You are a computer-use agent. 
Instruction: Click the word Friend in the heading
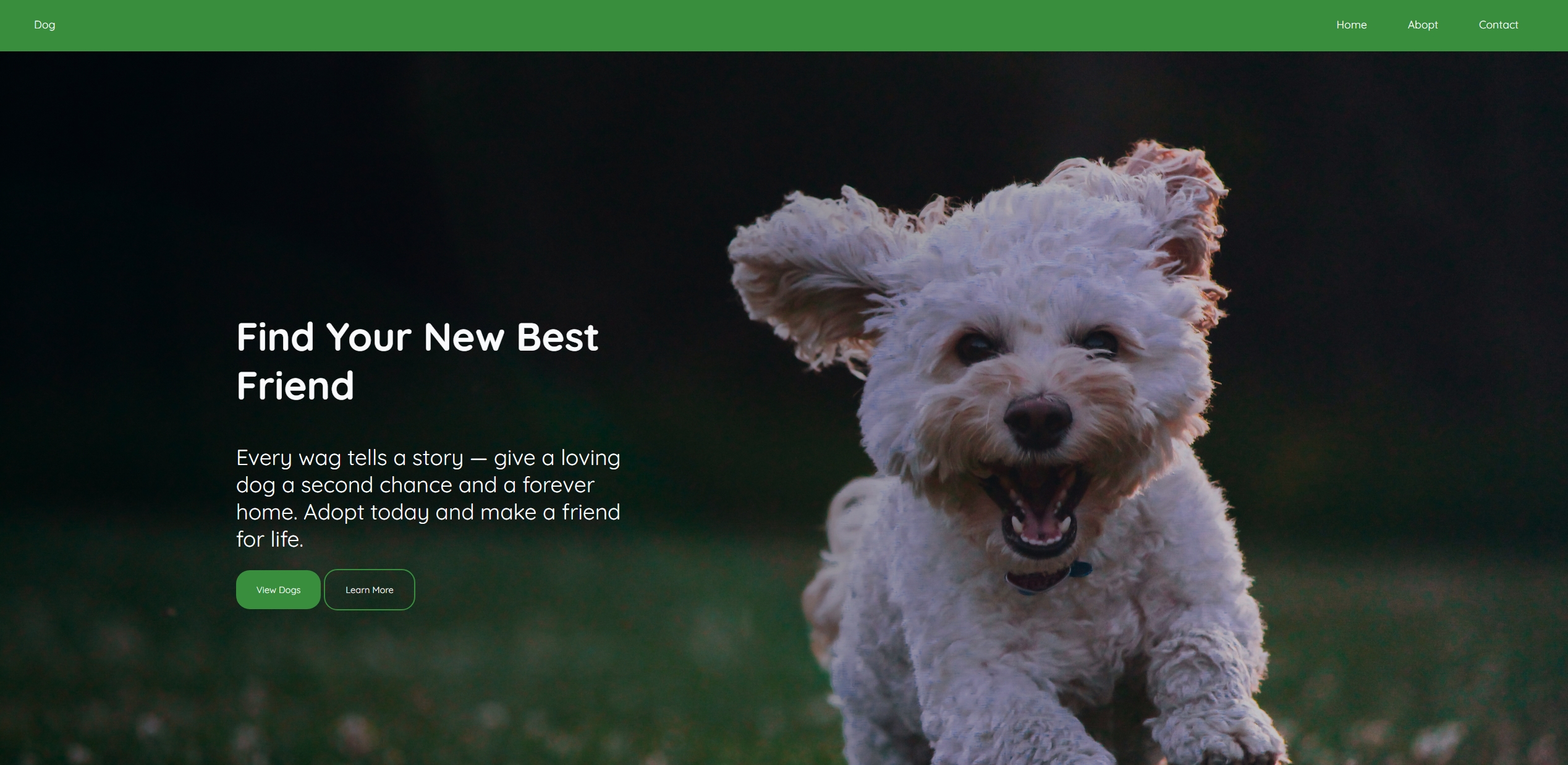tap(295, 385)
